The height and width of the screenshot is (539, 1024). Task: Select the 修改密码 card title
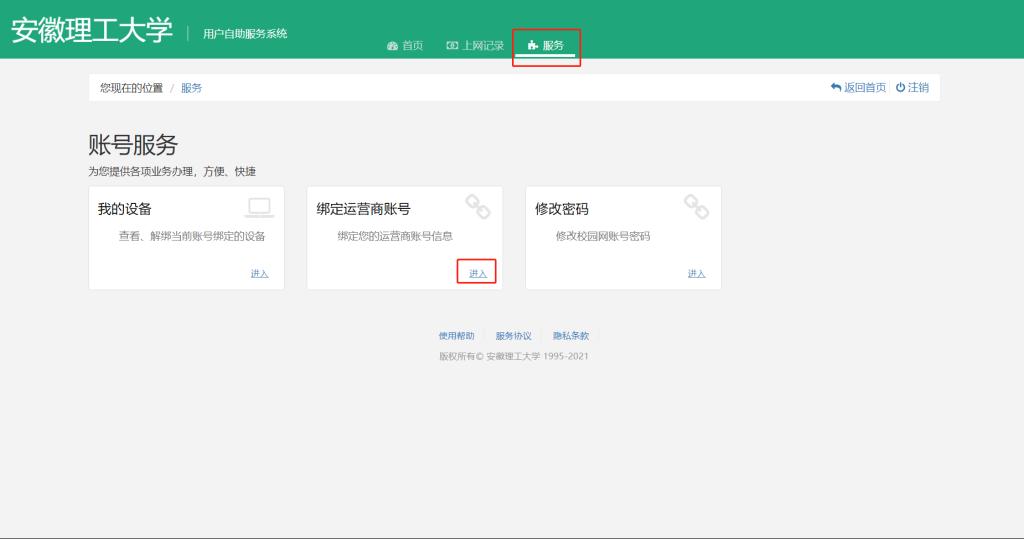[x=562, y=209]
